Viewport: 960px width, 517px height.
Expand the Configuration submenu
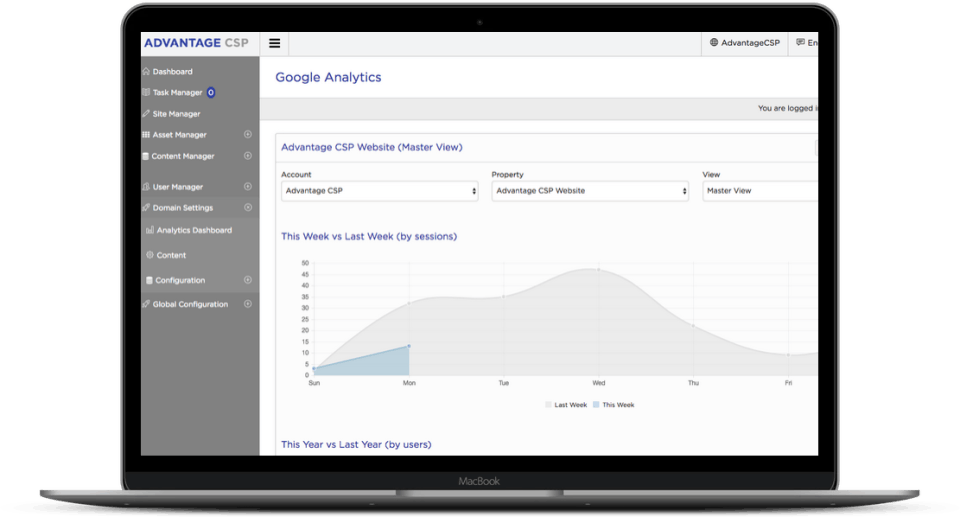[x=248, y=280]
